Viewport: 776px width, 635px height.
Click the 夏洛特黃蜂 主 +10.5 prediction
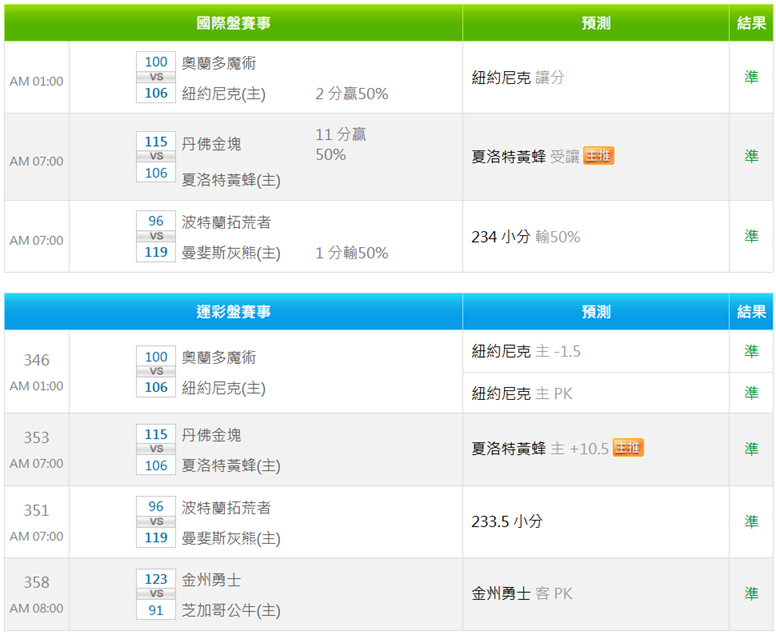(540, 448)
